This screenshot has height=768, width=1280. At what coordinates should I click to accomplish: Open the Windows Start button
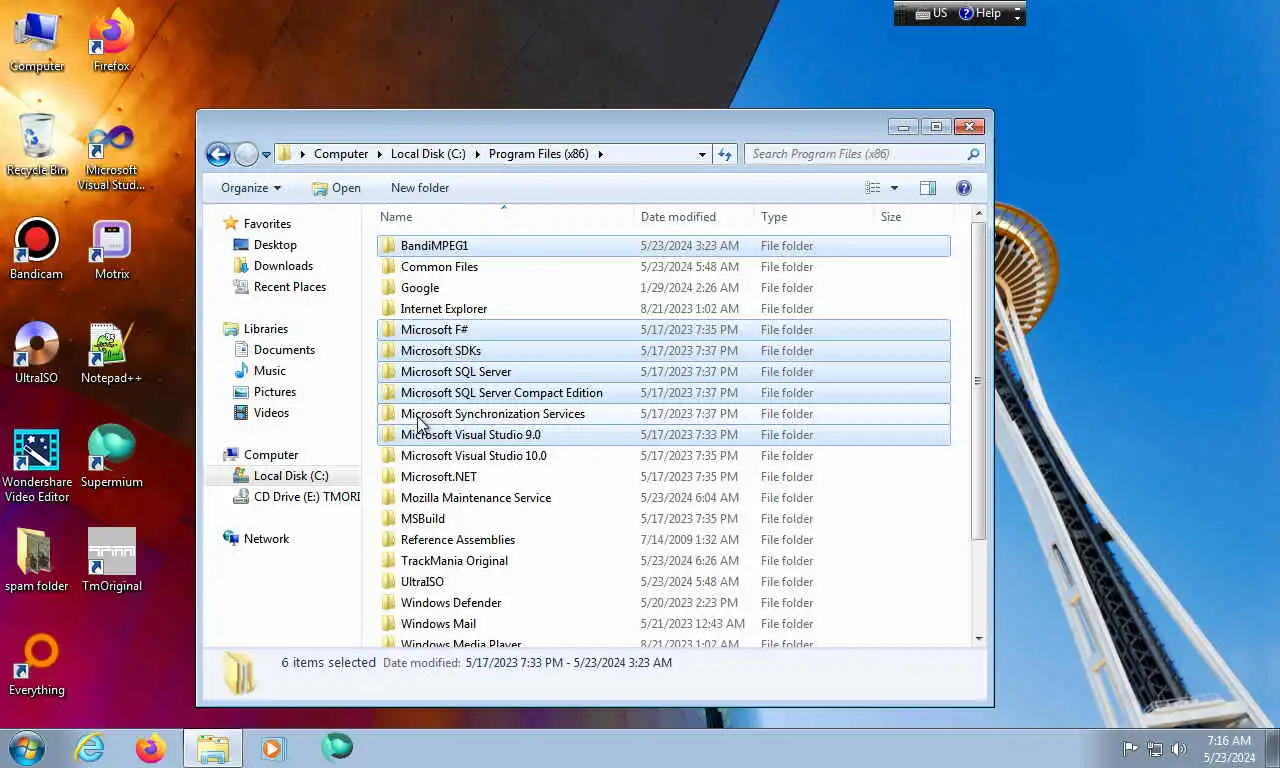(x=27, y=748)
